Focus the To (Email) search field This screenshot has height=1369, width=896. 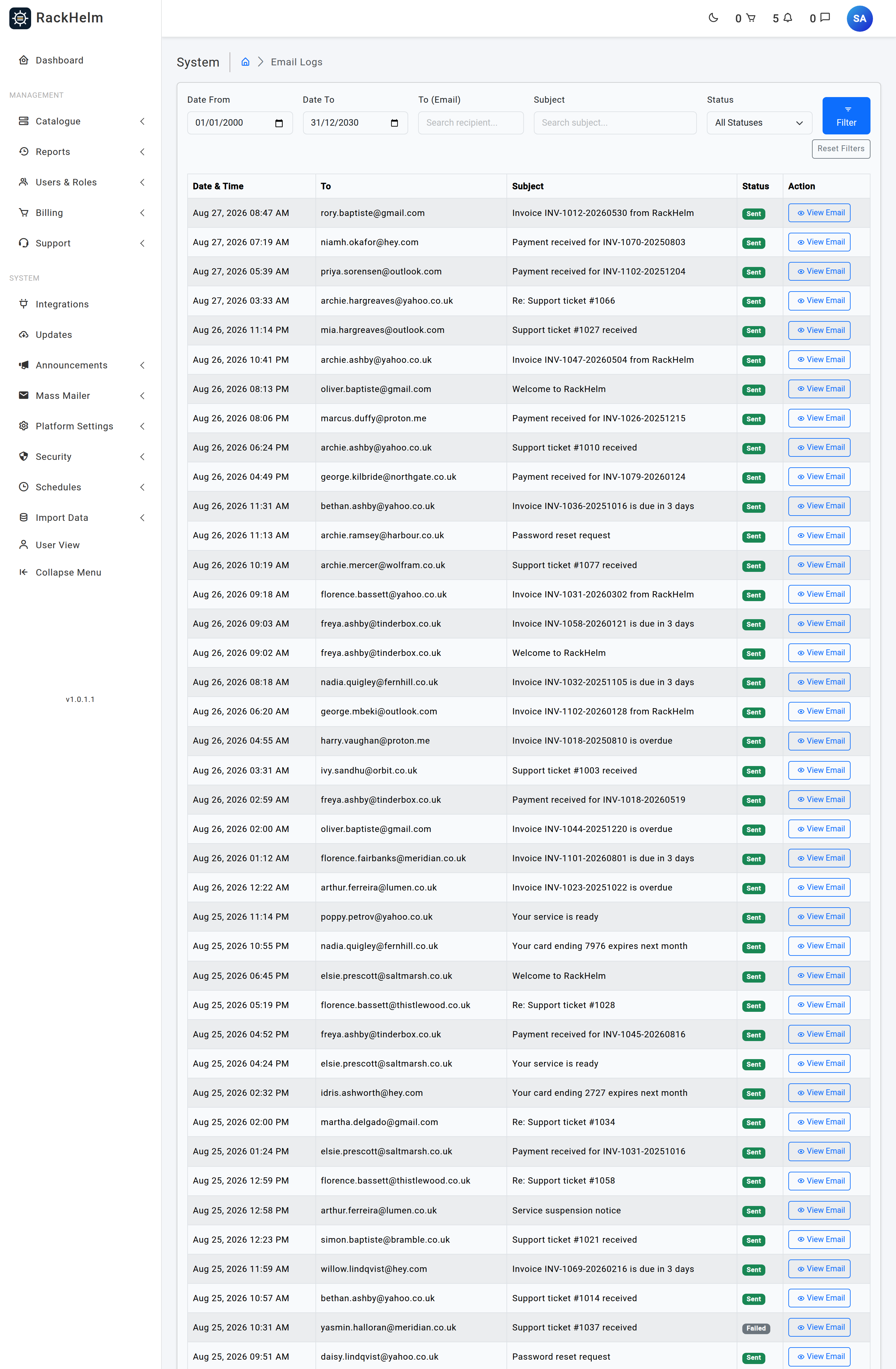[x=470, y=123]
